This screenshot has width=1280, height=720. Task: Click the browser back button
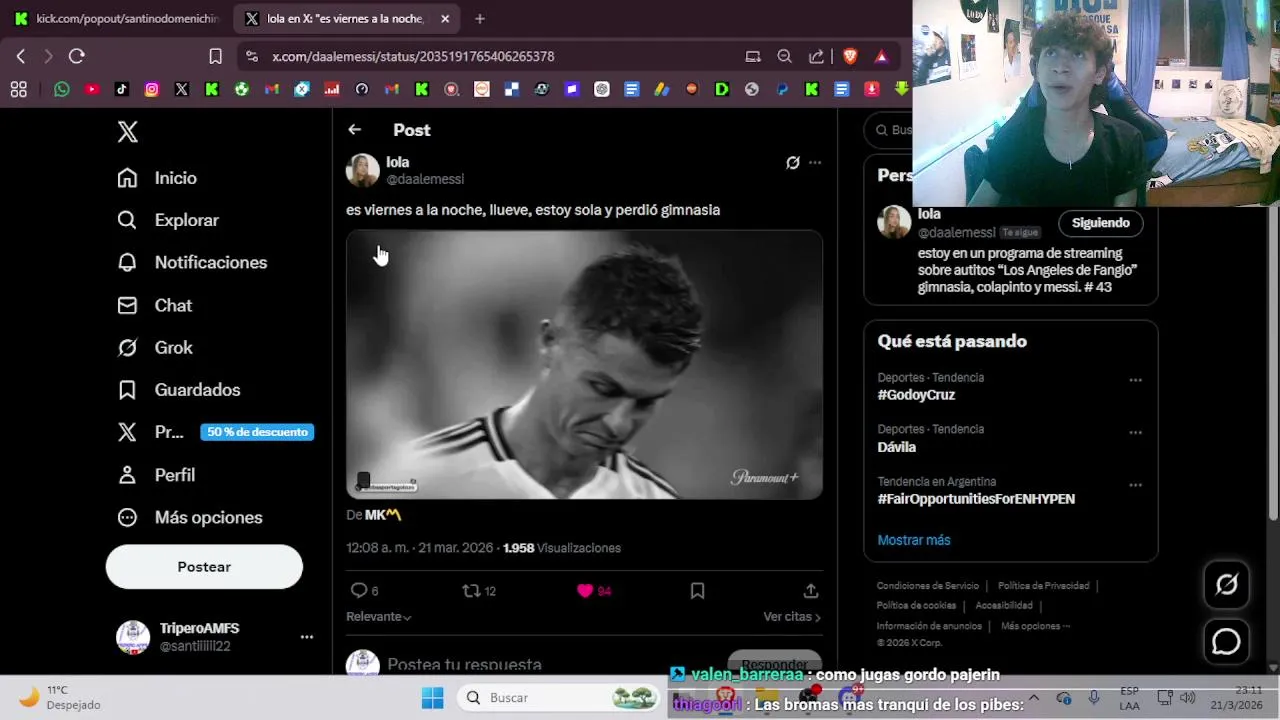tap(21, 56)
